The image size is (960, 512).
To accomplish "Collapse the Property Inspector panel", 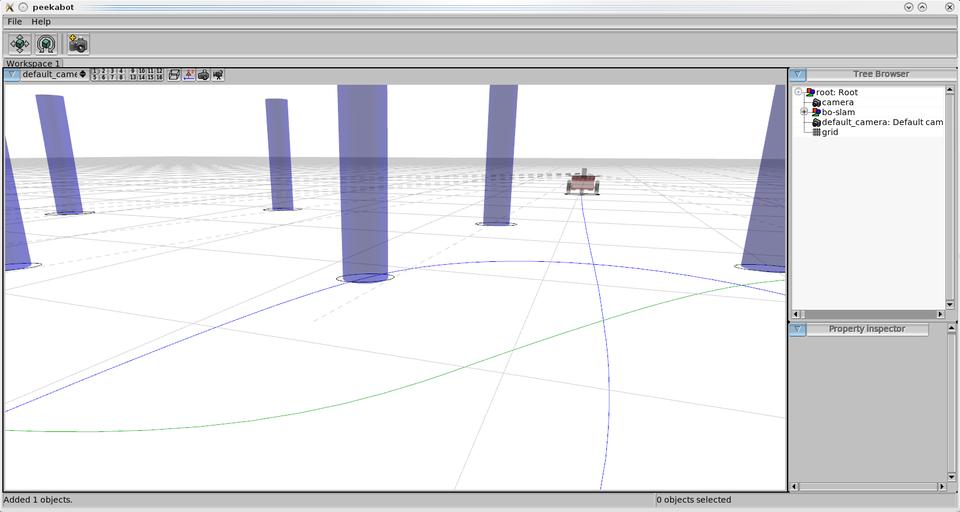I will (797, 329).
